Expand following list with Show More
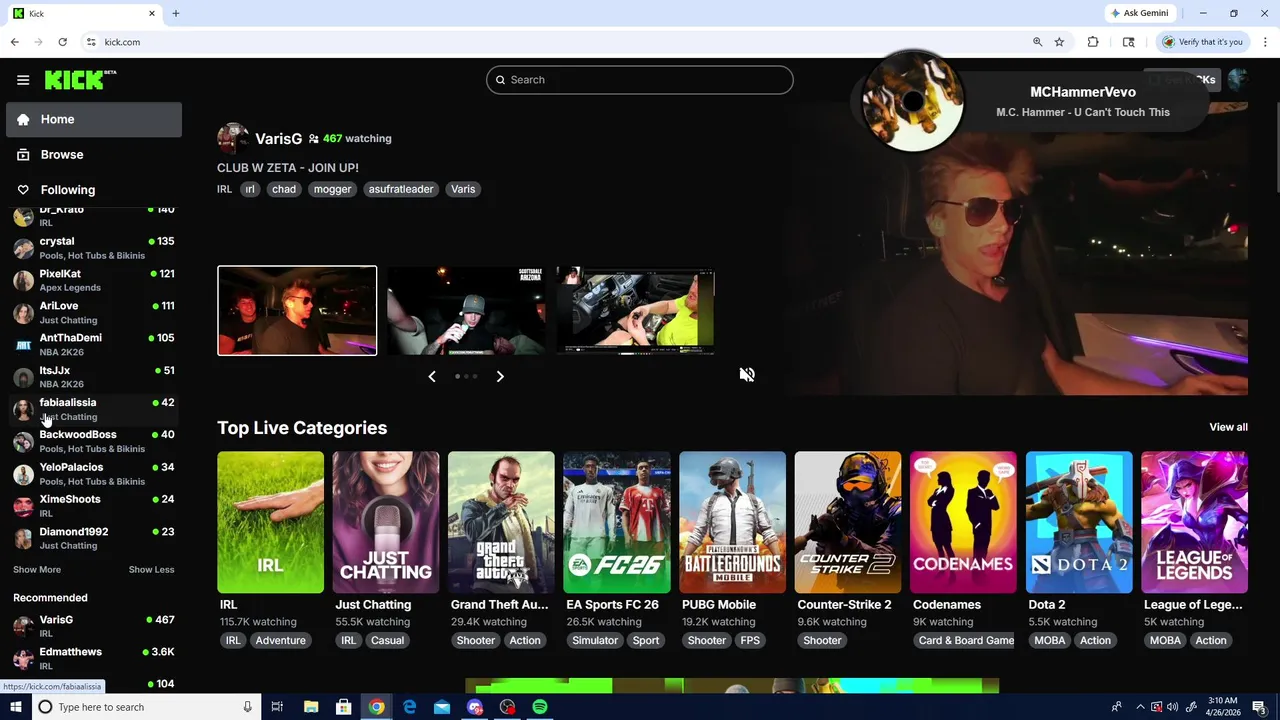The width and height of the screenshot is (1280, 720). (x=37, y=570)
